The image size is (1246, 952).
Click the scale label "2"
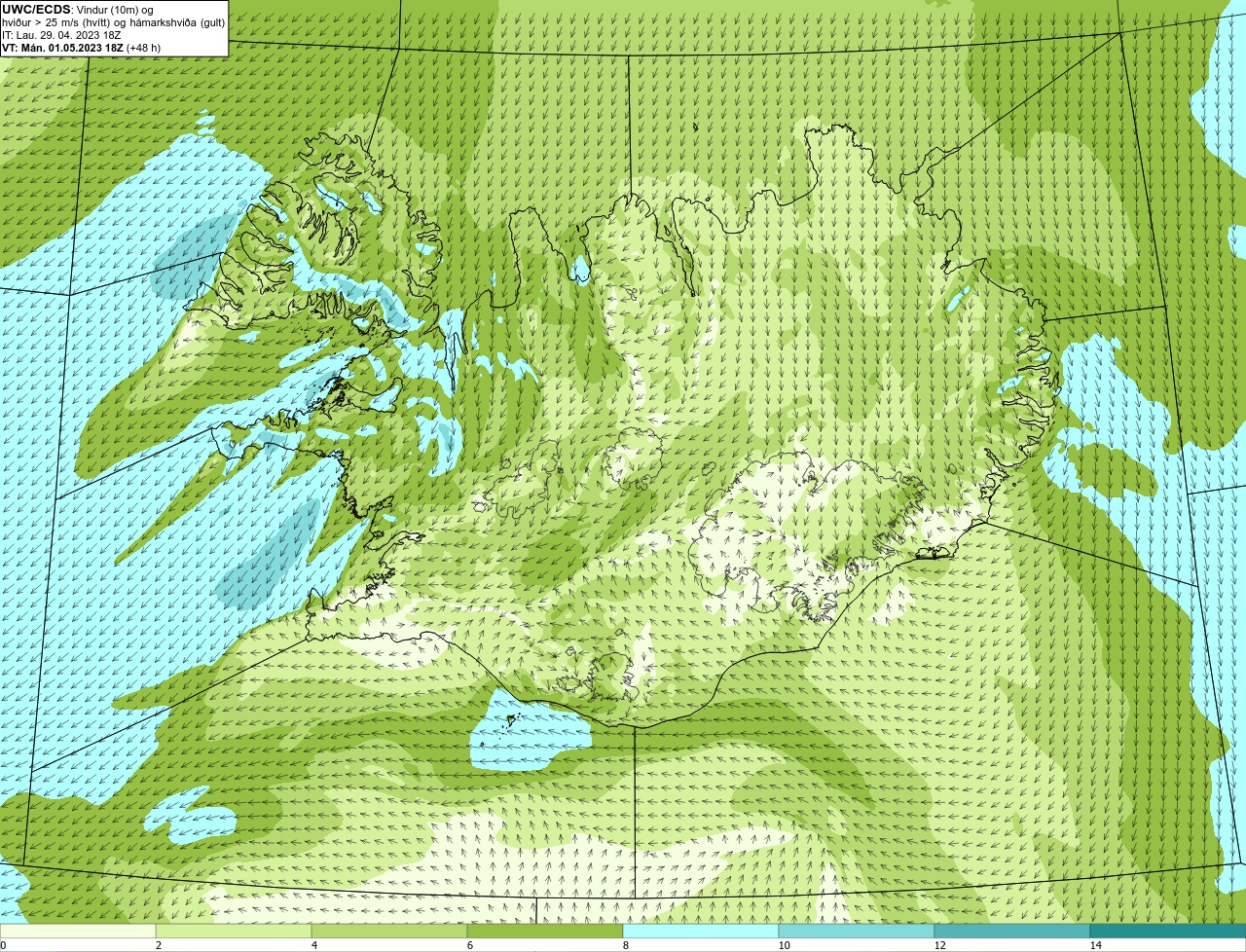[159, 945]
